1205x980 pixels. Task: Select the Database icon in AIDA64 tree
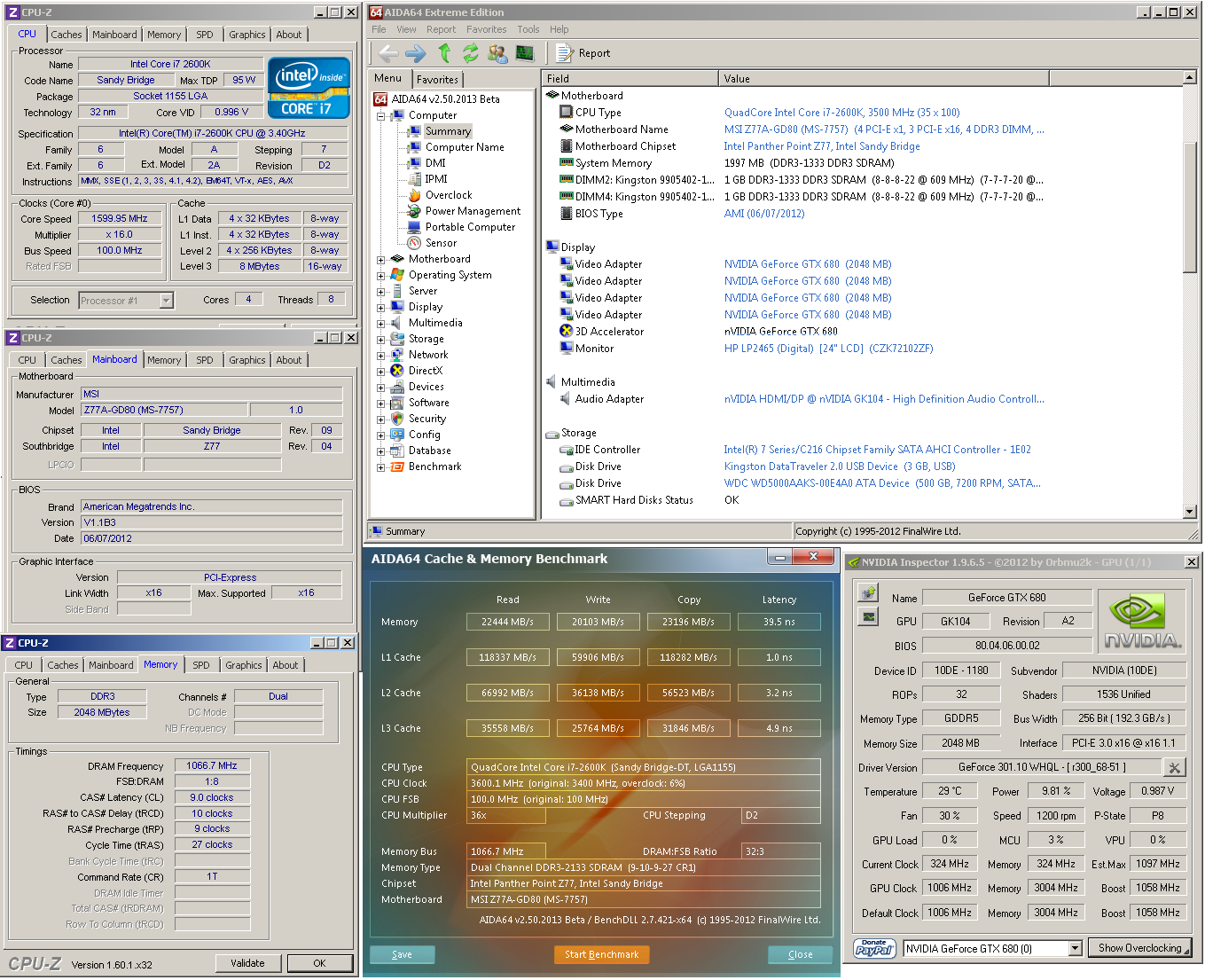[x=397, y=451]
